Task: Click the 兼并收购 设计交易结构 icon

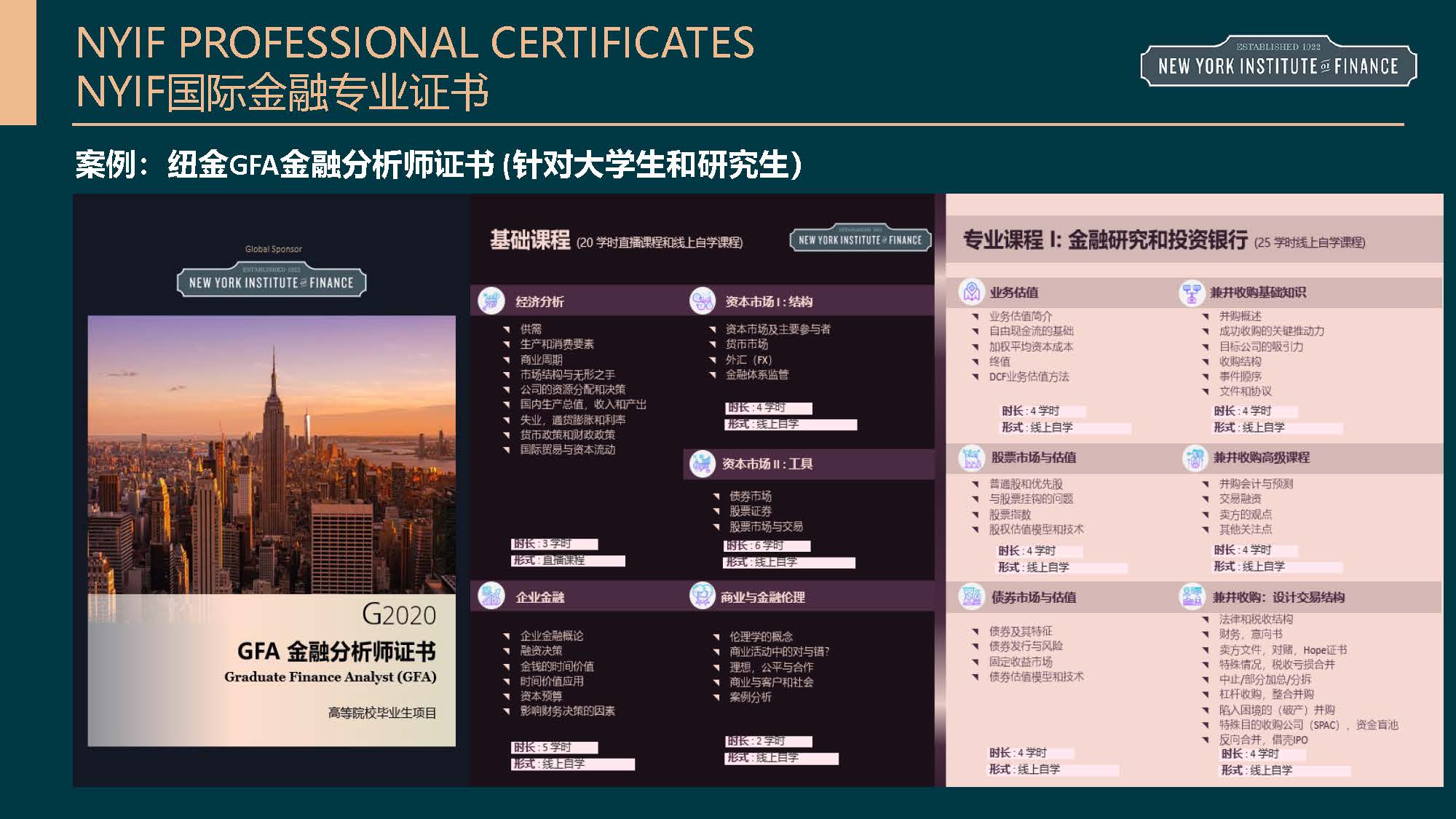Action: [x=1192, y=596]
